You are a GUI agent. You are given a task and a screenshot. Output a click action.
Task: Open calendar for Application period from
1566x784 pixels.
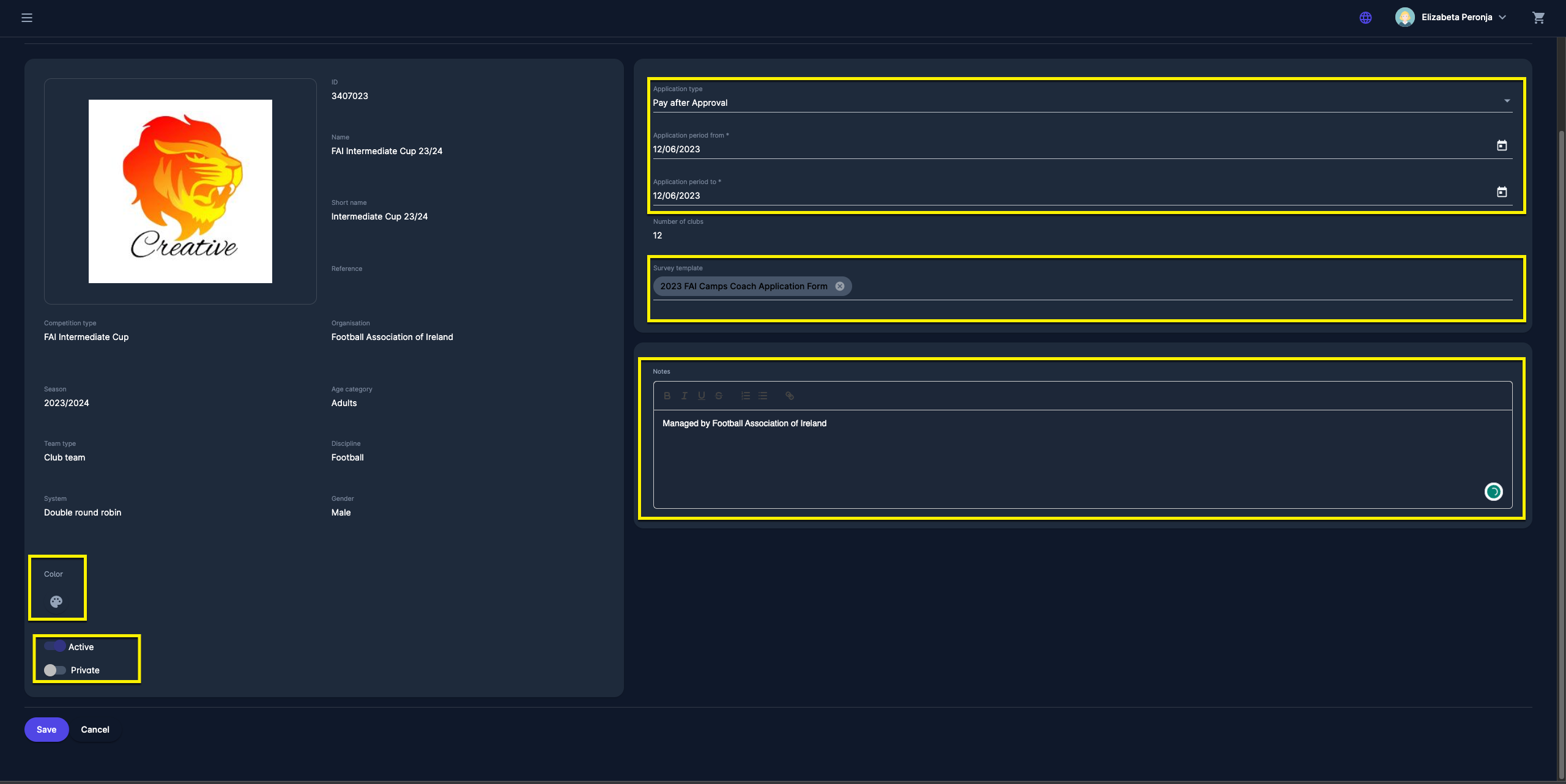pyautogui.click(x=1502, y=146)
